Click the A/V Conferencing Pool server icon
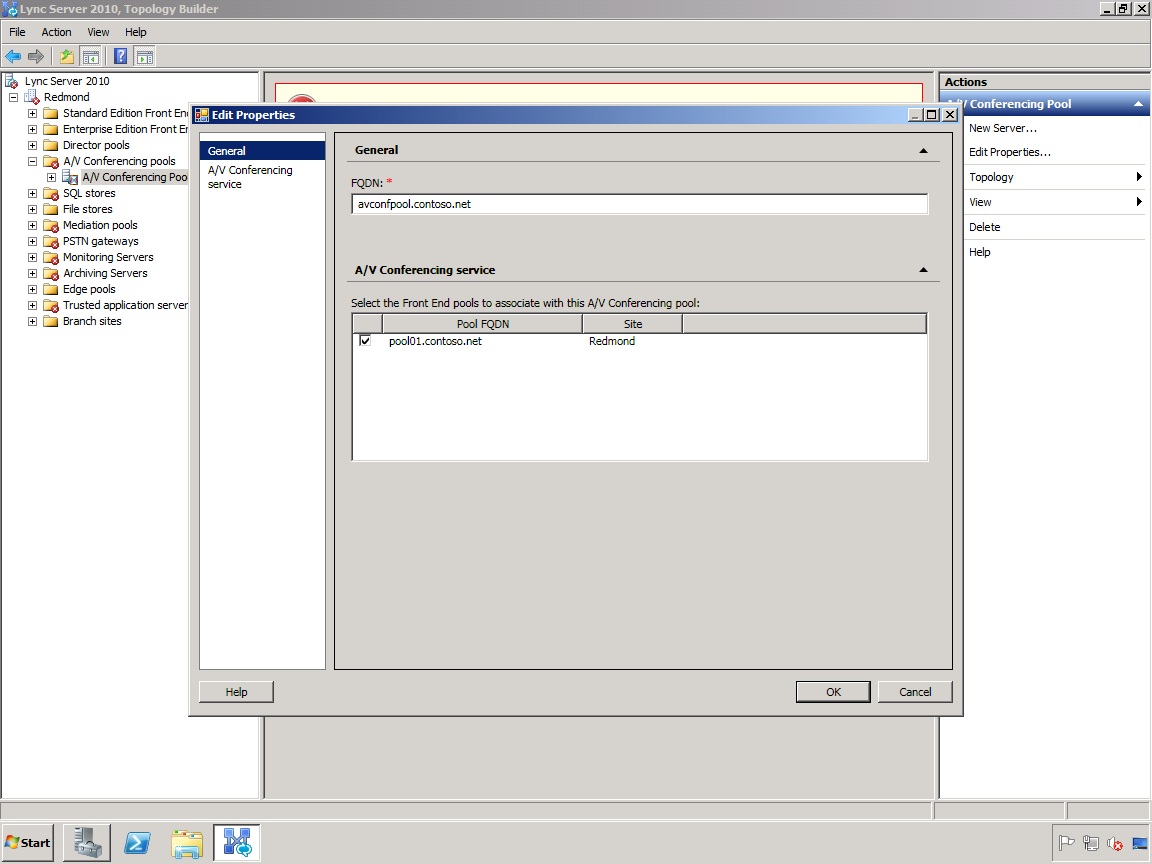Viewport: 1152px width, 864px height. pyautogui.click(x=70, y=177)
